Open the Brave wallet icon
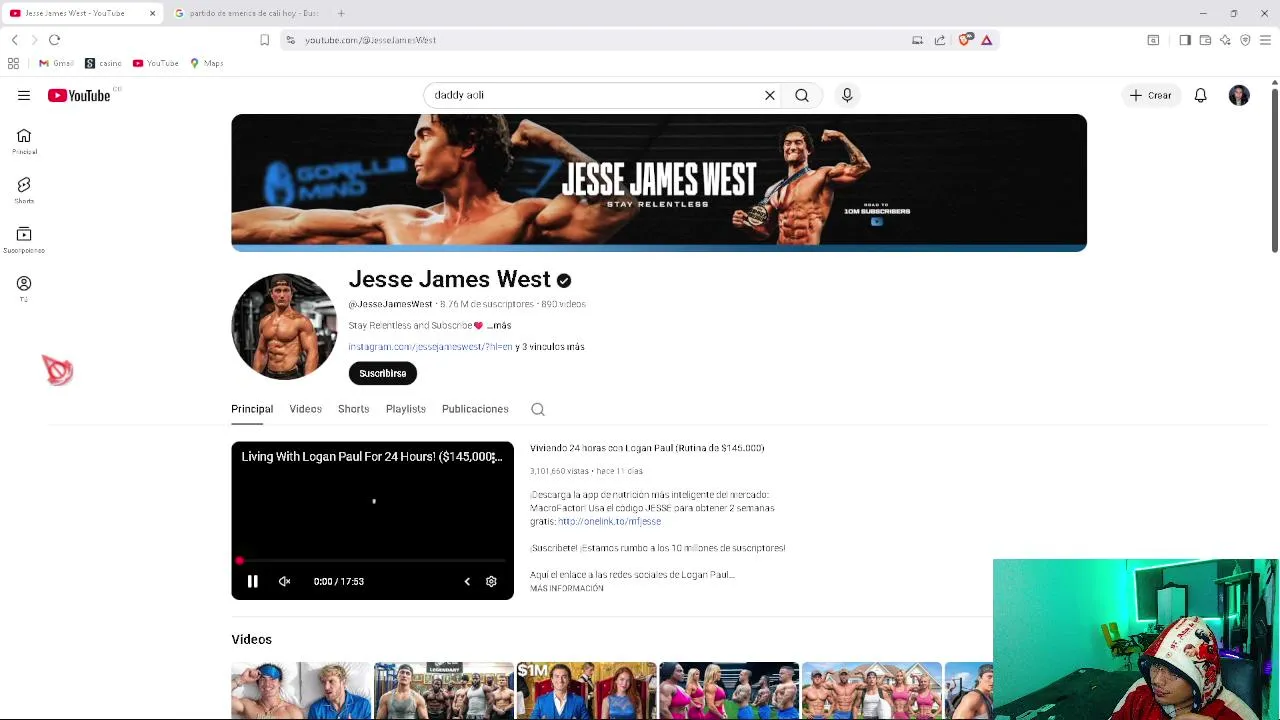Screen dimensions: 1280x720 (x=1205, y=40)
